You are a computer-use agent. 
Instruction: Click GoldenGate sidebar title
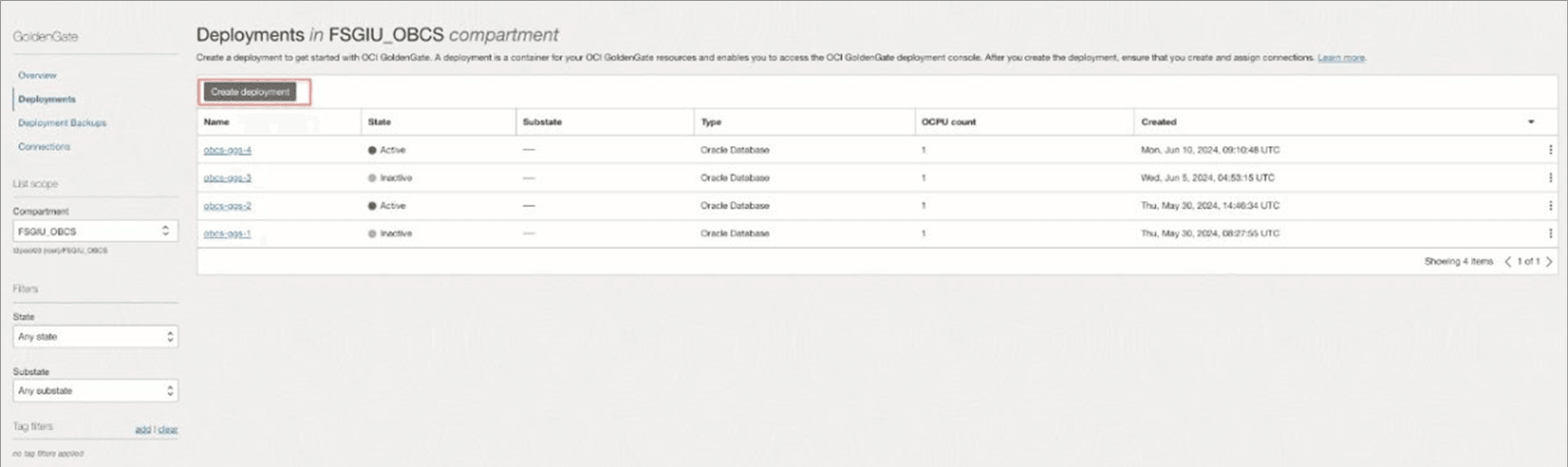pyautogui.click(x=45, y=37)
